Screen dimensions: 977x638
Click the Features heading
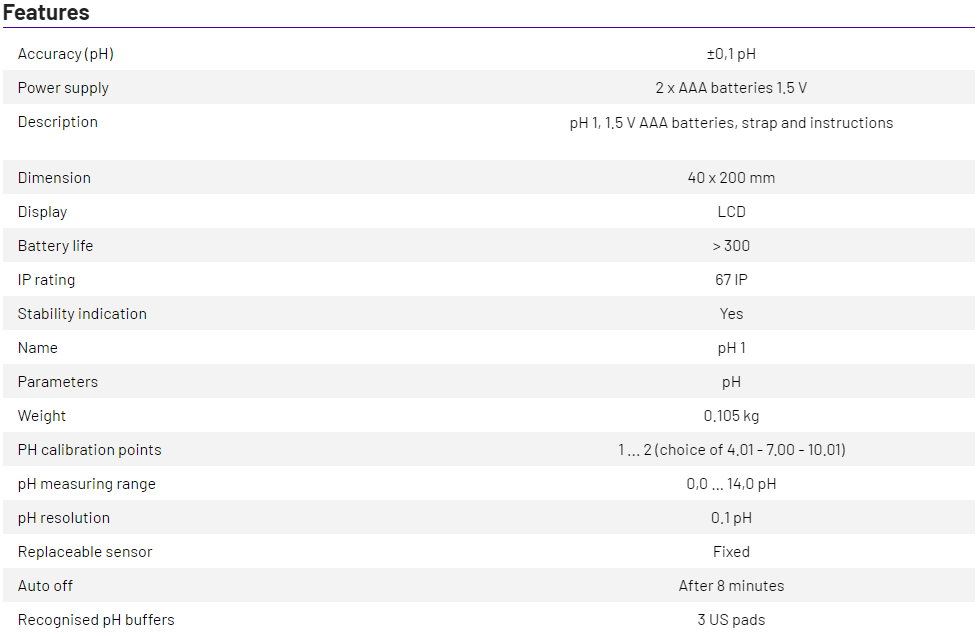coord(46,13)
